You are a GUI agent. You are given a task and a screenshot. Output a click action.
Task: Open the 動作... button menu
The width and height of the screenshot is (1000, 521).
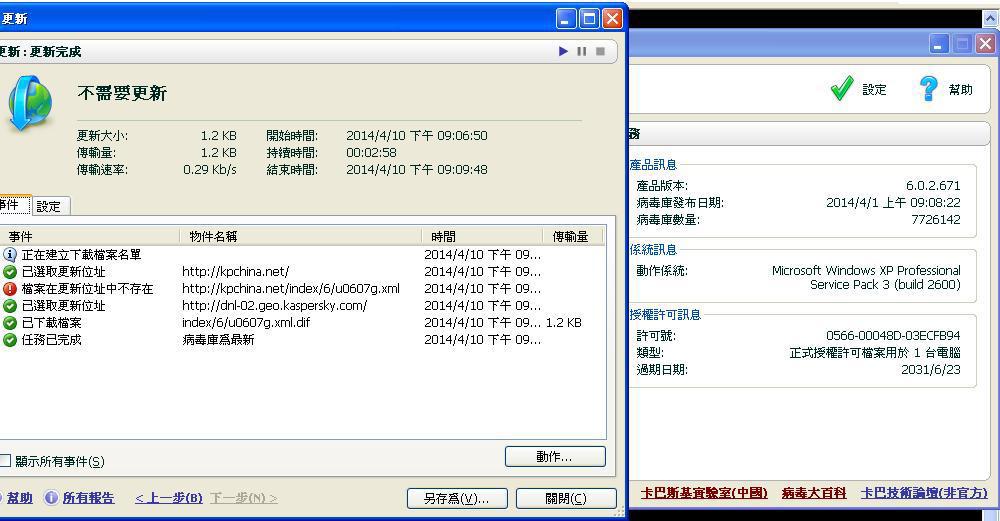(x=555, y=457)
